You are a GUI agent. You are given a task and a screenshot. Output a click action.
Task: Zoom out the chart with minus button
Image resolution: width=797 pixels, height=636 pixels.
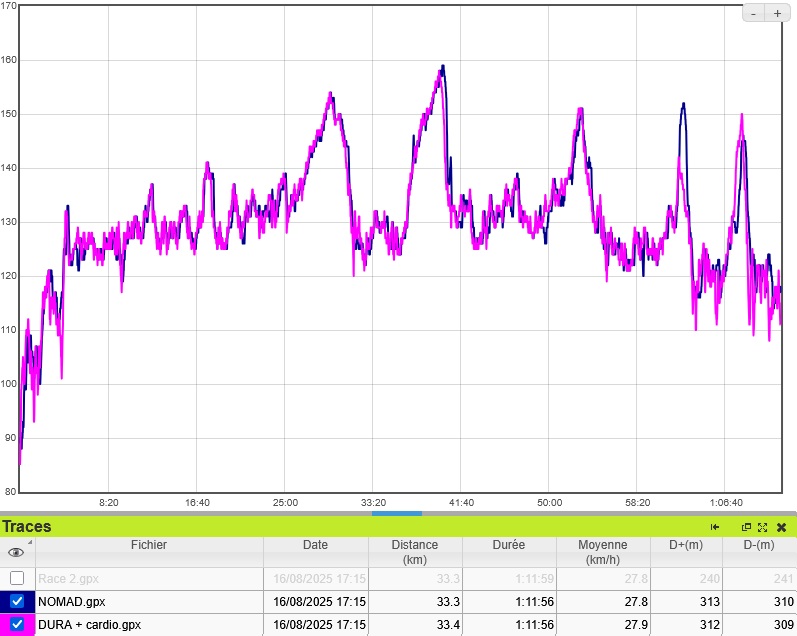(754, 13)
